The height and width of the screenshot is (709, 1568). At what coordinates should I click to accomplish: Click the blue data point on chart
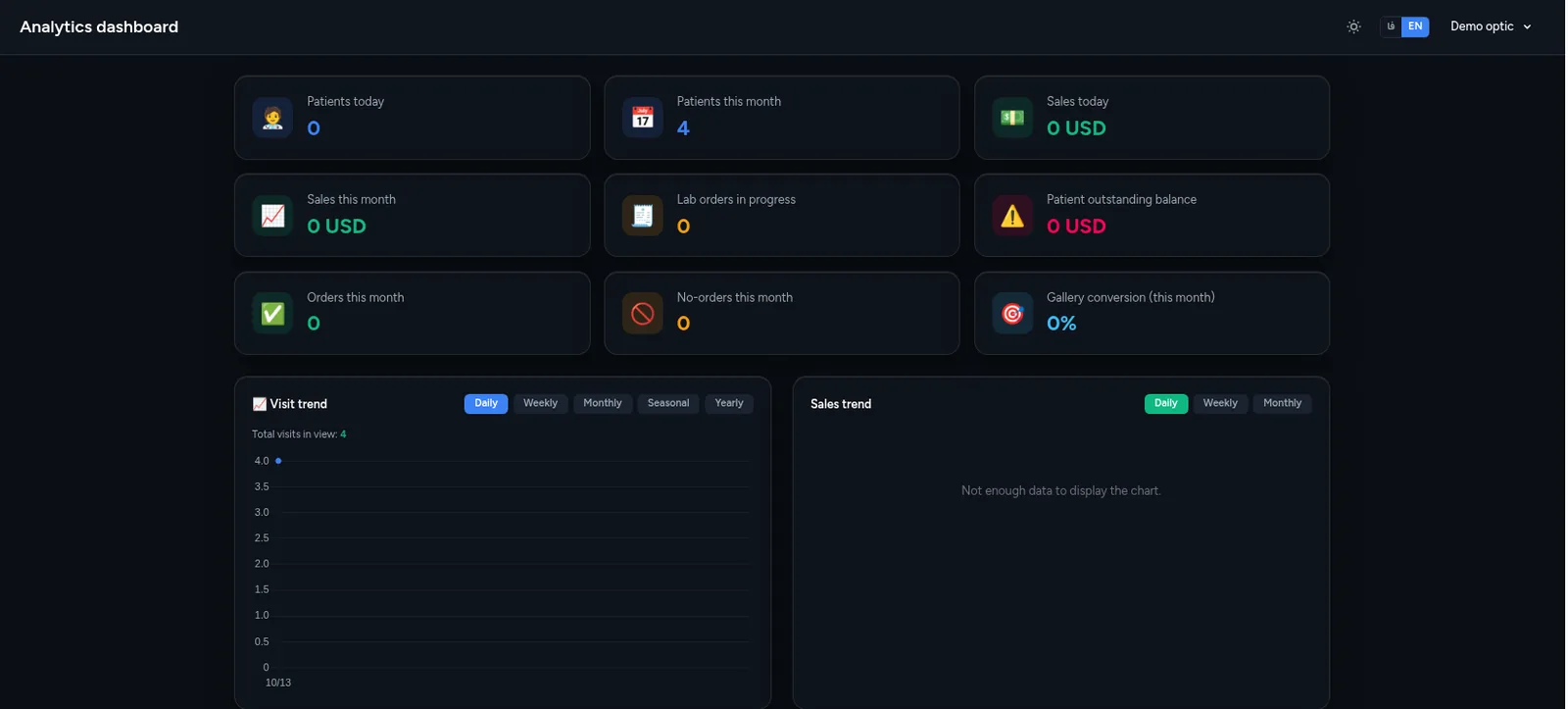point(278,461)
